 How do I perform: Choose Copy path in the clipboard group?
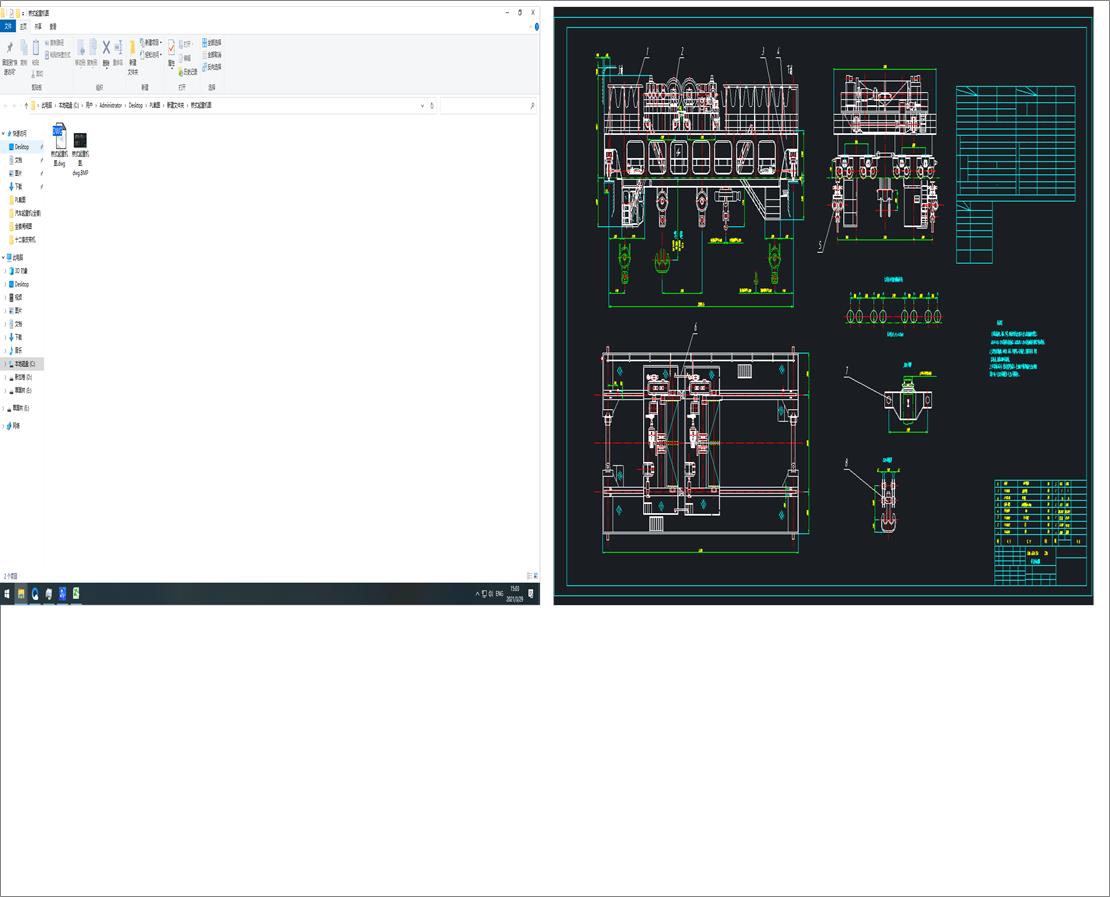(57, 42)
